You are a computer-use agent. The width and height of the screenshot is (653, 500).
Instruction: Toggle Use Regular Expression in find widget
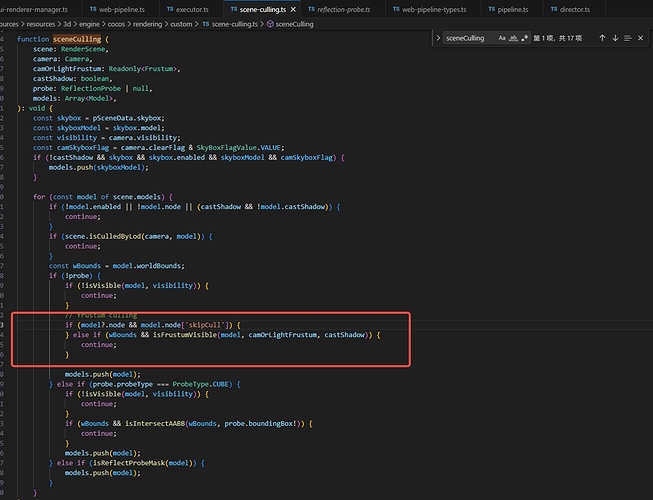(525, 38)
